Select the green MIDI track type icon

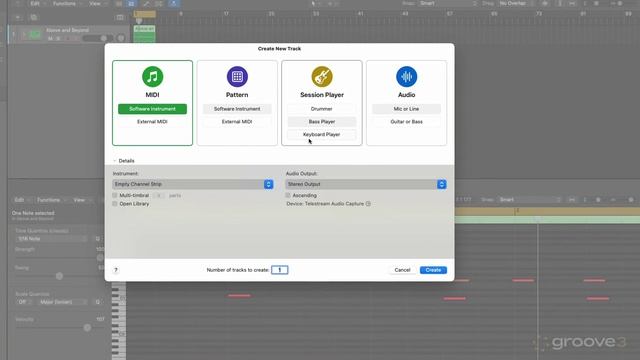(x=152, y=77)
